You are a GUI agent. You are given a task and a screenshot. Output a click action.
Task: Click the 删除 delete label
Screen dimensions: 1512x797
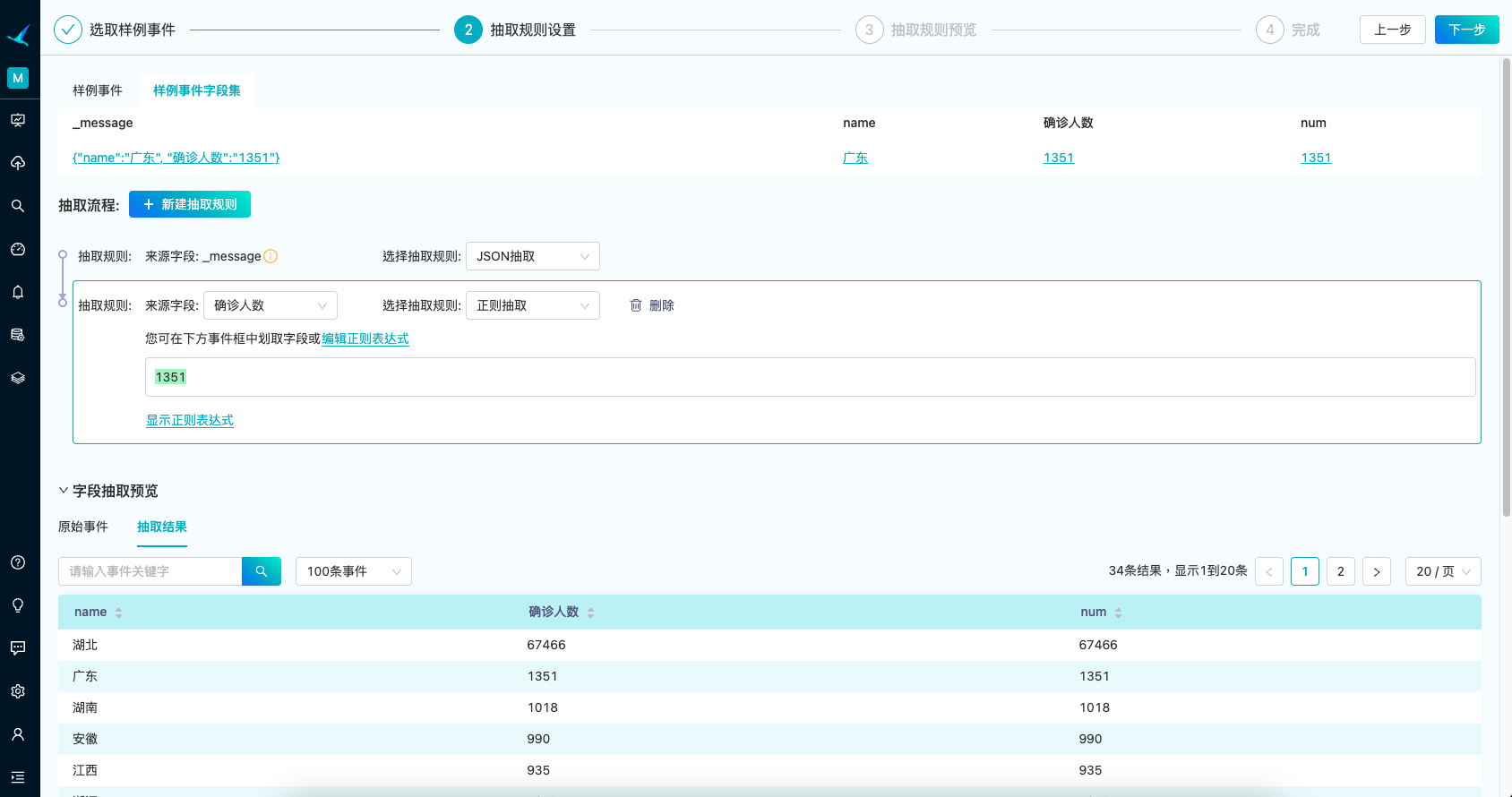pos(662,305)
